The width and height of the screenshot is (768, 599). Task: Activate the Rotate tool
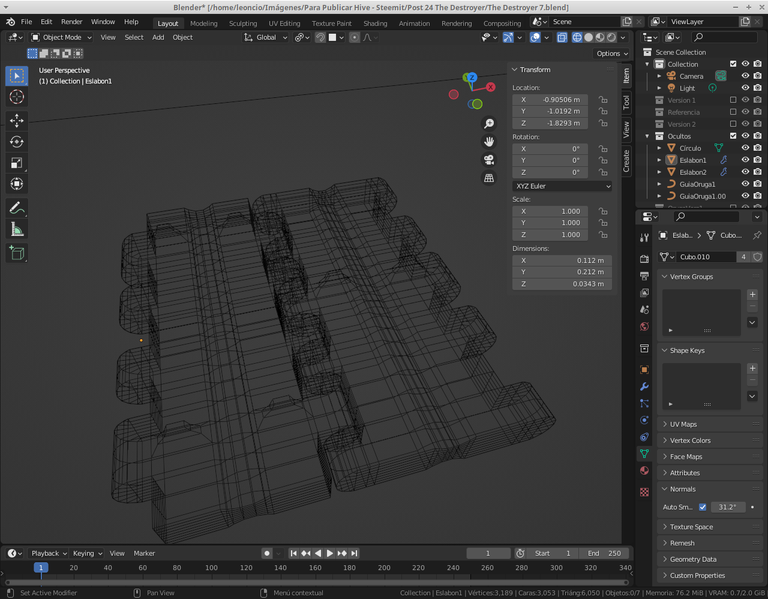[x=17, y=142]
